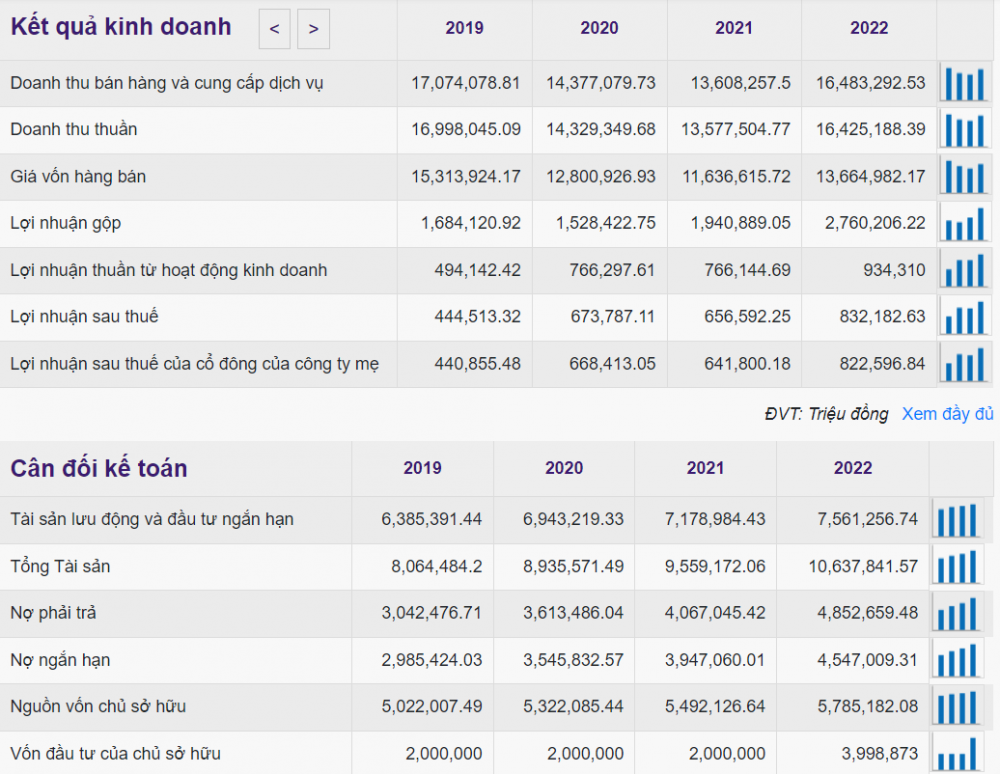Click the value 4,547,009.31

point(867,660)
